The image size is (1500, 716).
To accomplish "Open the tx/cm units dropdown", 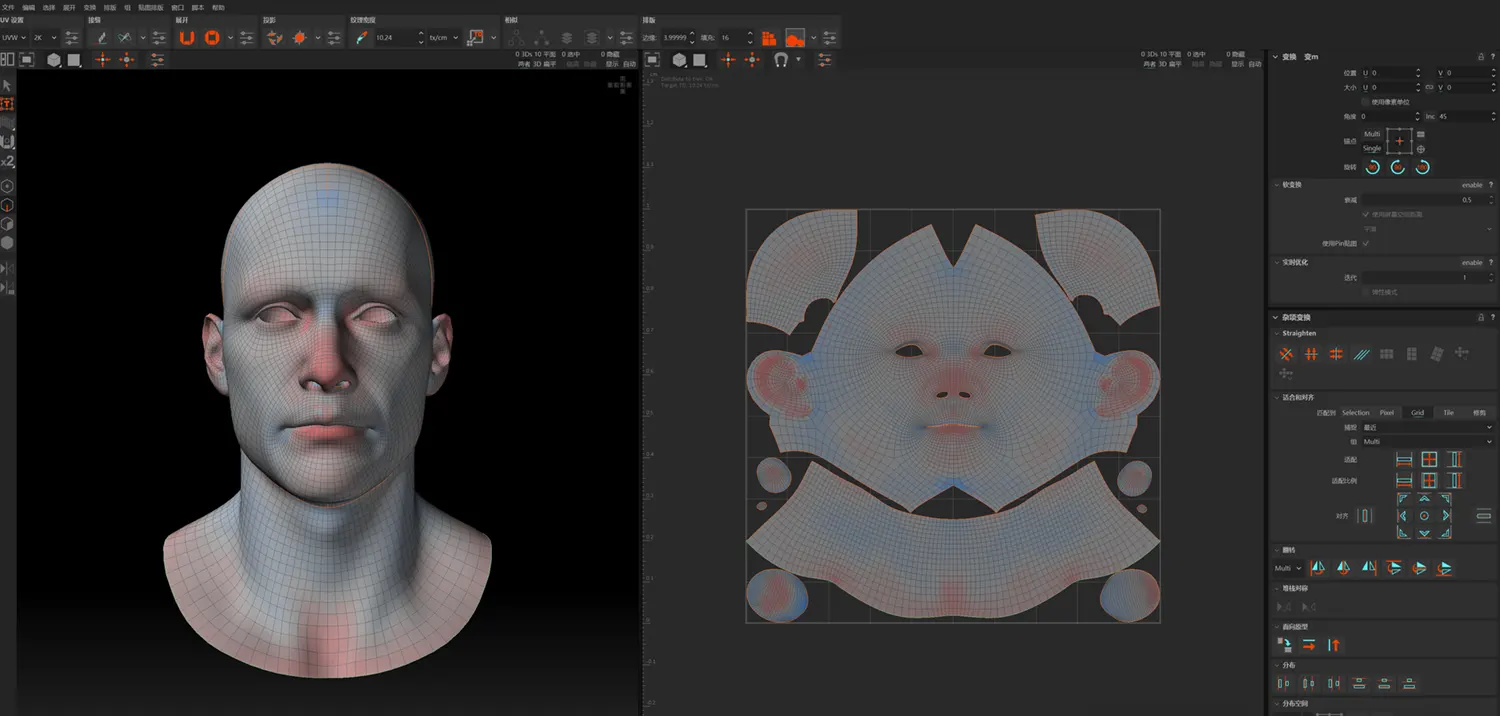I will click(443, 37).
